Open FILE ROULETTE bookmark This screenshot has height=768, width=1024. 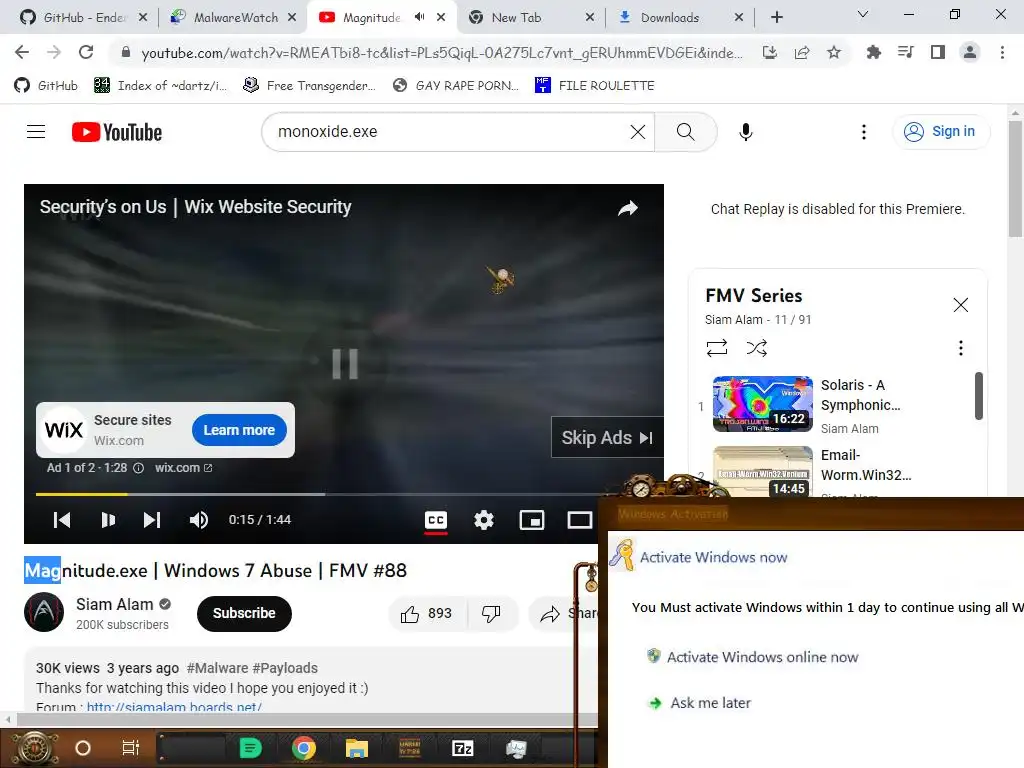click(x=594, y=86)
